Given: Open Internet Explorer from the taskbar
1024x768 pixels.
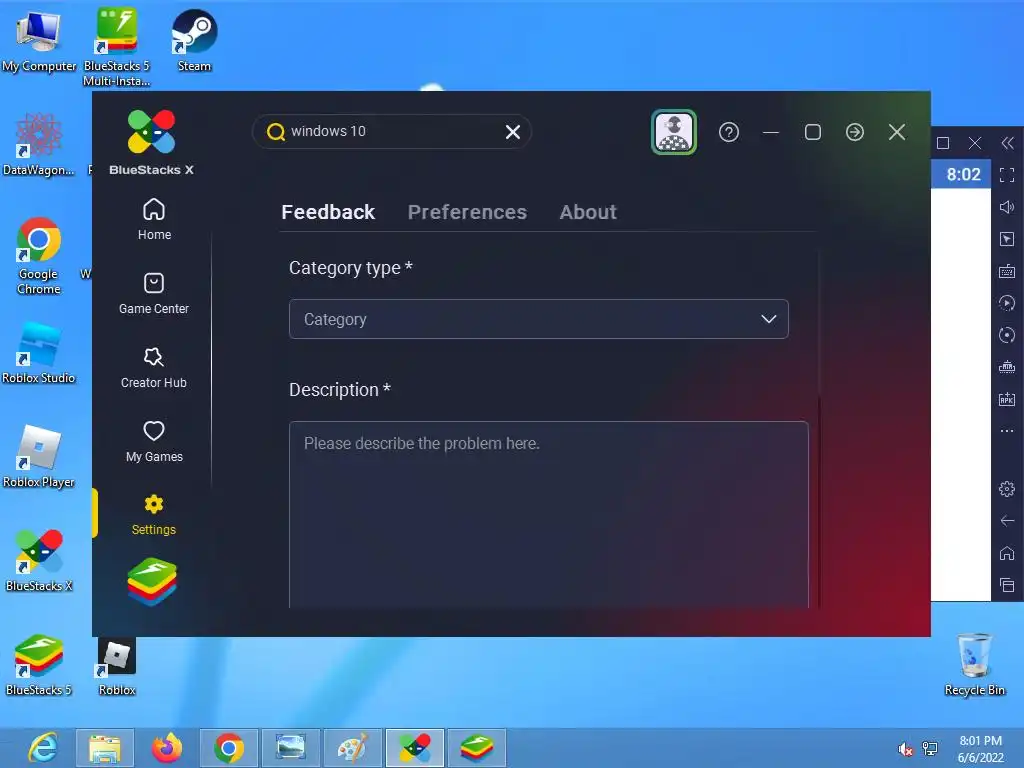Looking at the screenshot, I should click(x=43, y=748).
